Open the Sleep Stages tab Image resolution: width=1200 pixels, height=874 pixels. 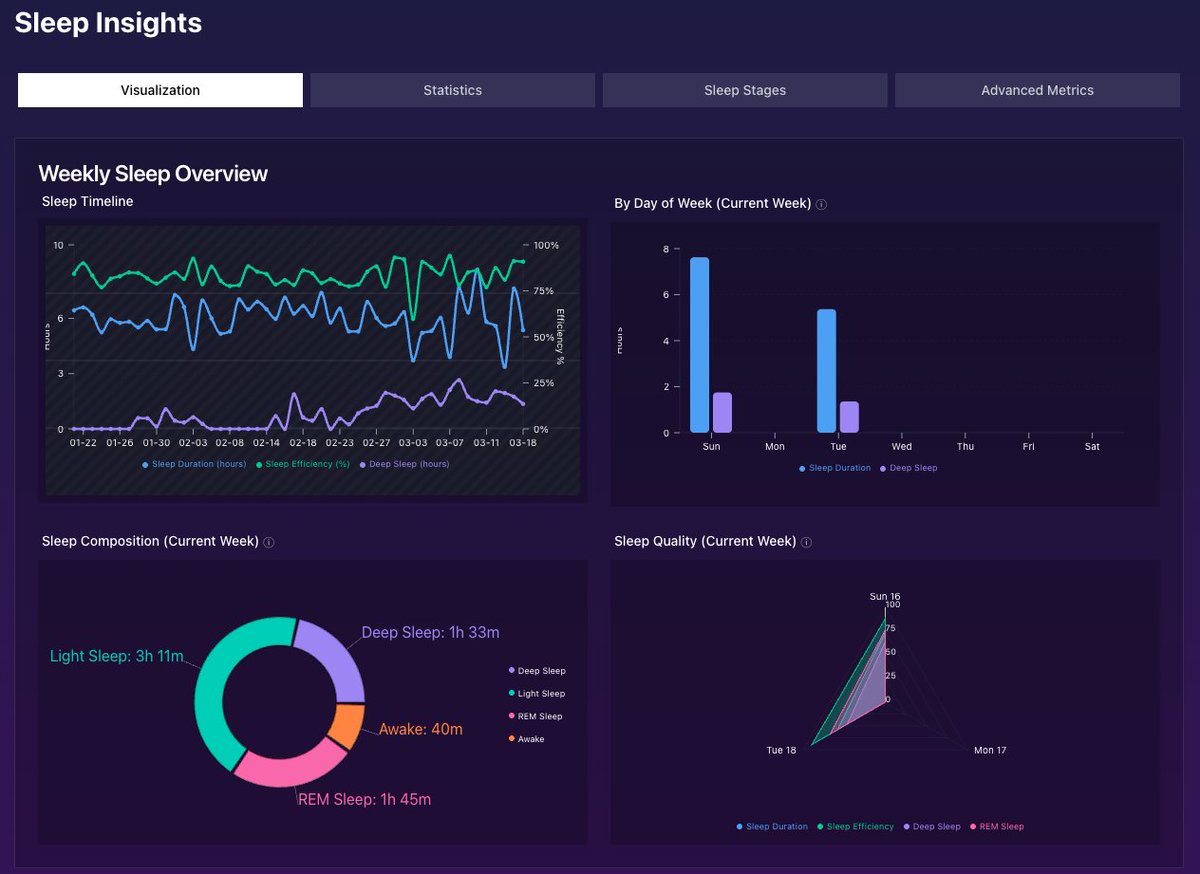[745, 90]
